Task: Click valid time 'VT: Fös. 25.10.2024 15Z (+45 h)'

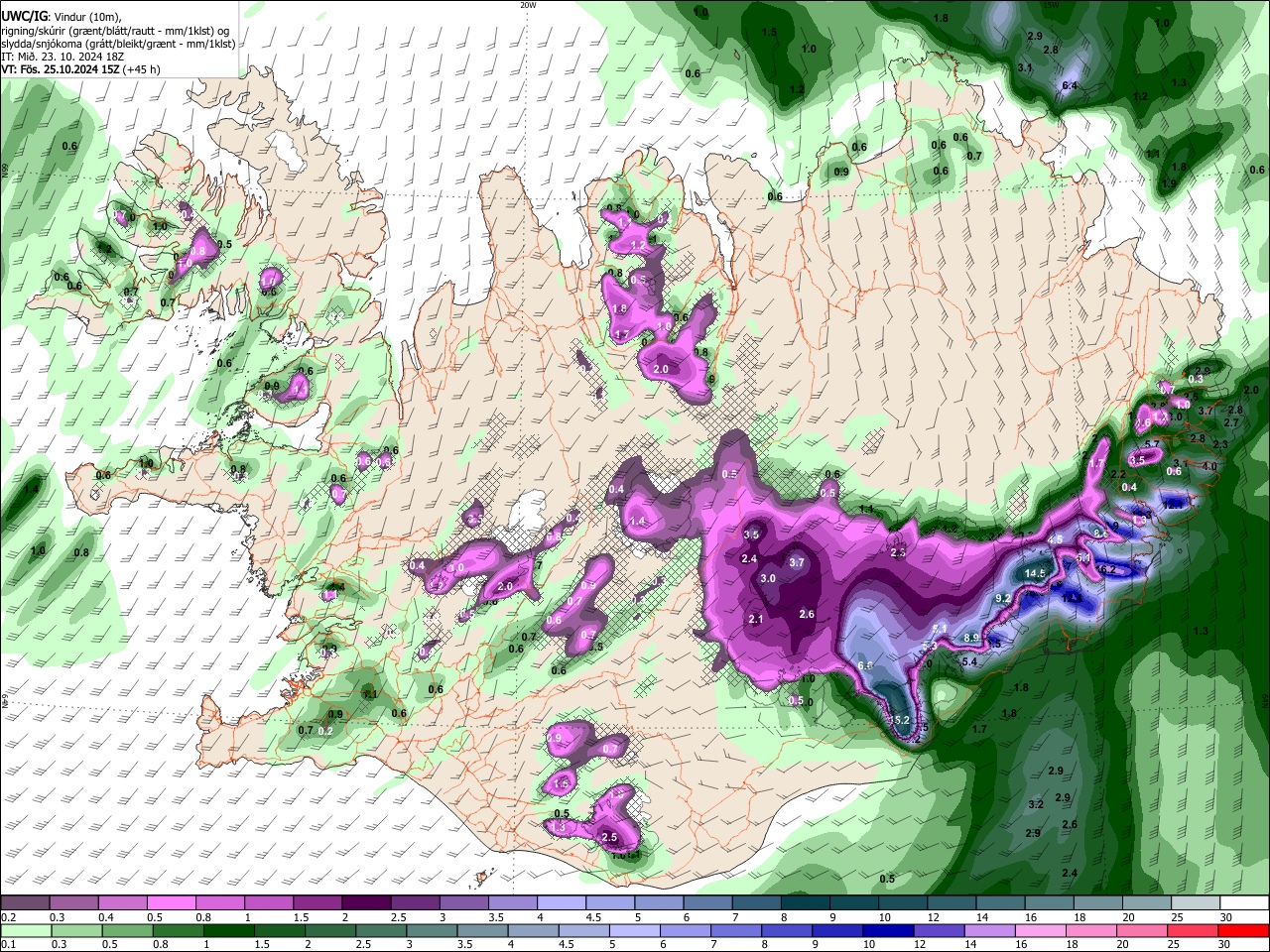Action: (x=80, y=69)
